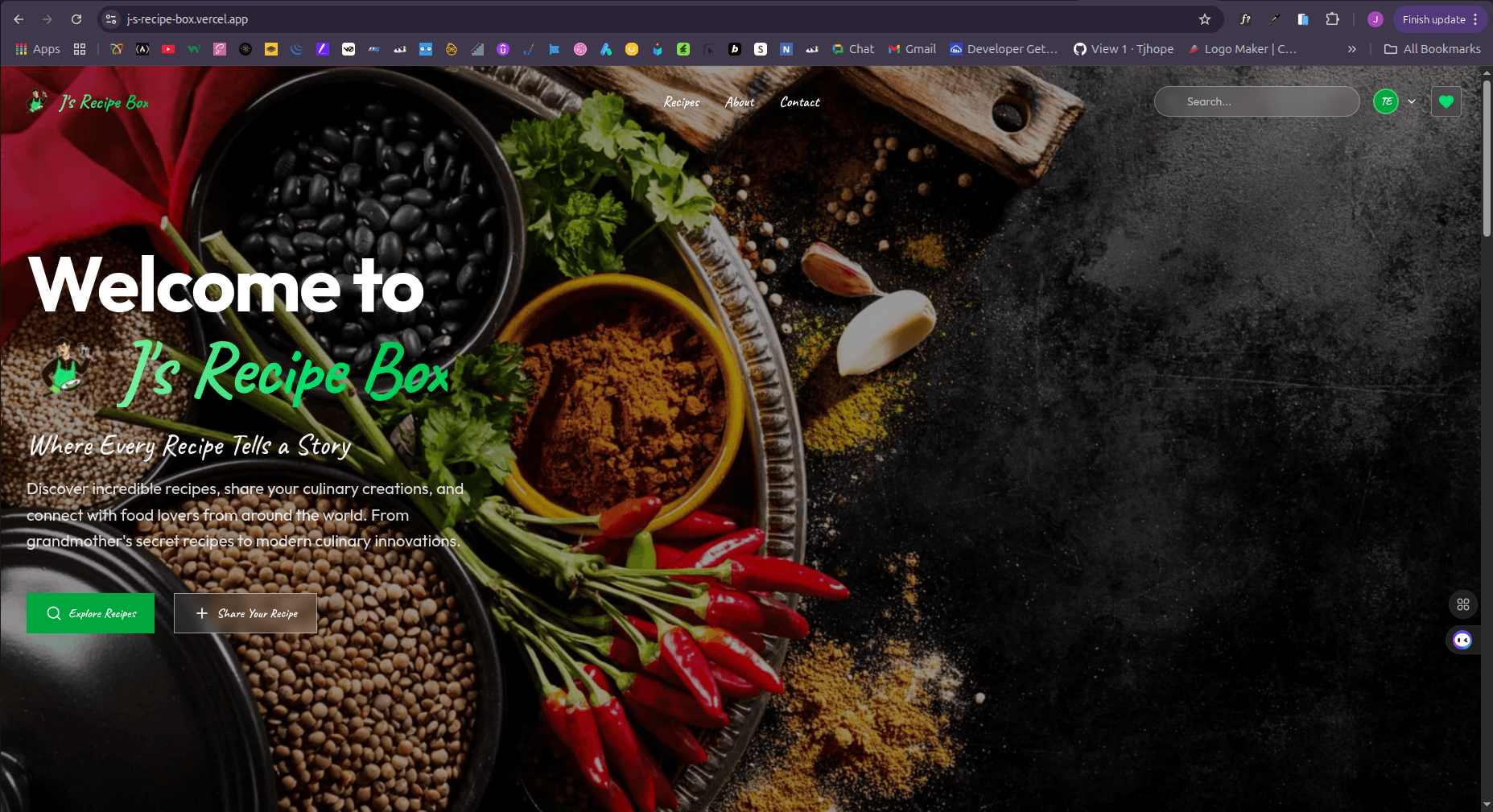Go to the Recipes nav item
Screen dimensions: 1493x812
[682, 102]
